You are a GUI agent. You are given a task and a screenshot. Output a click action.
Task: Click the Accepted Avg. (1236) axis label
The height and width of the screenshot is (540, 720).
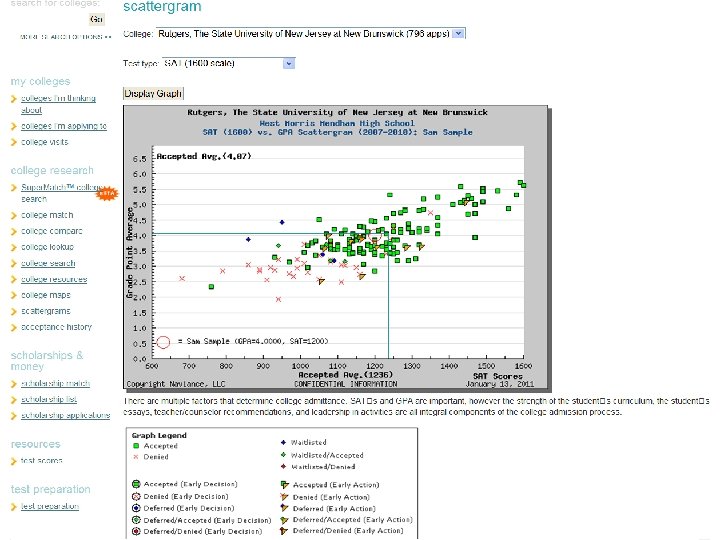pyautogui.click(x=345, y=375)
